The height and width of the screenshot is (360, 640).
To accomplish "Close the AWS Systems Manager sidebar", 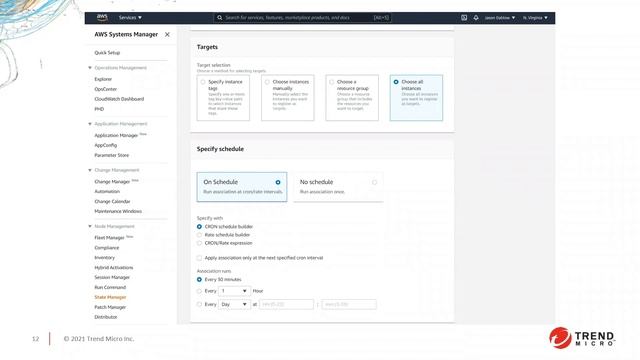I will [x=167, y=35].
